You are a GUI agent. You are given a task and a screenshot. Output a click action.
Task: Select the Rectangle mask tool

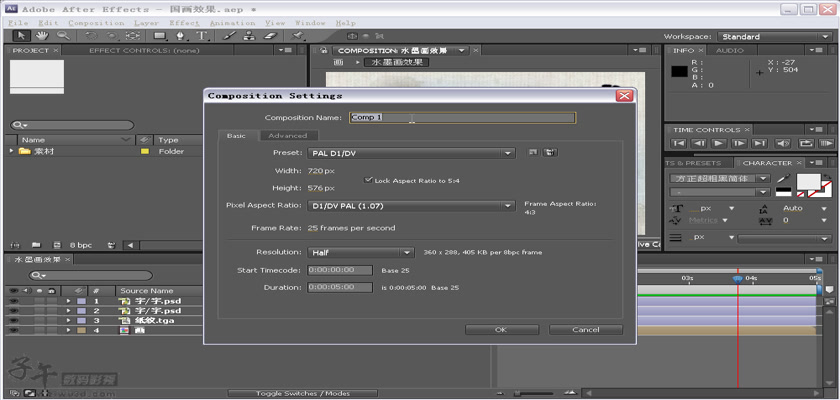click(160, 36)
